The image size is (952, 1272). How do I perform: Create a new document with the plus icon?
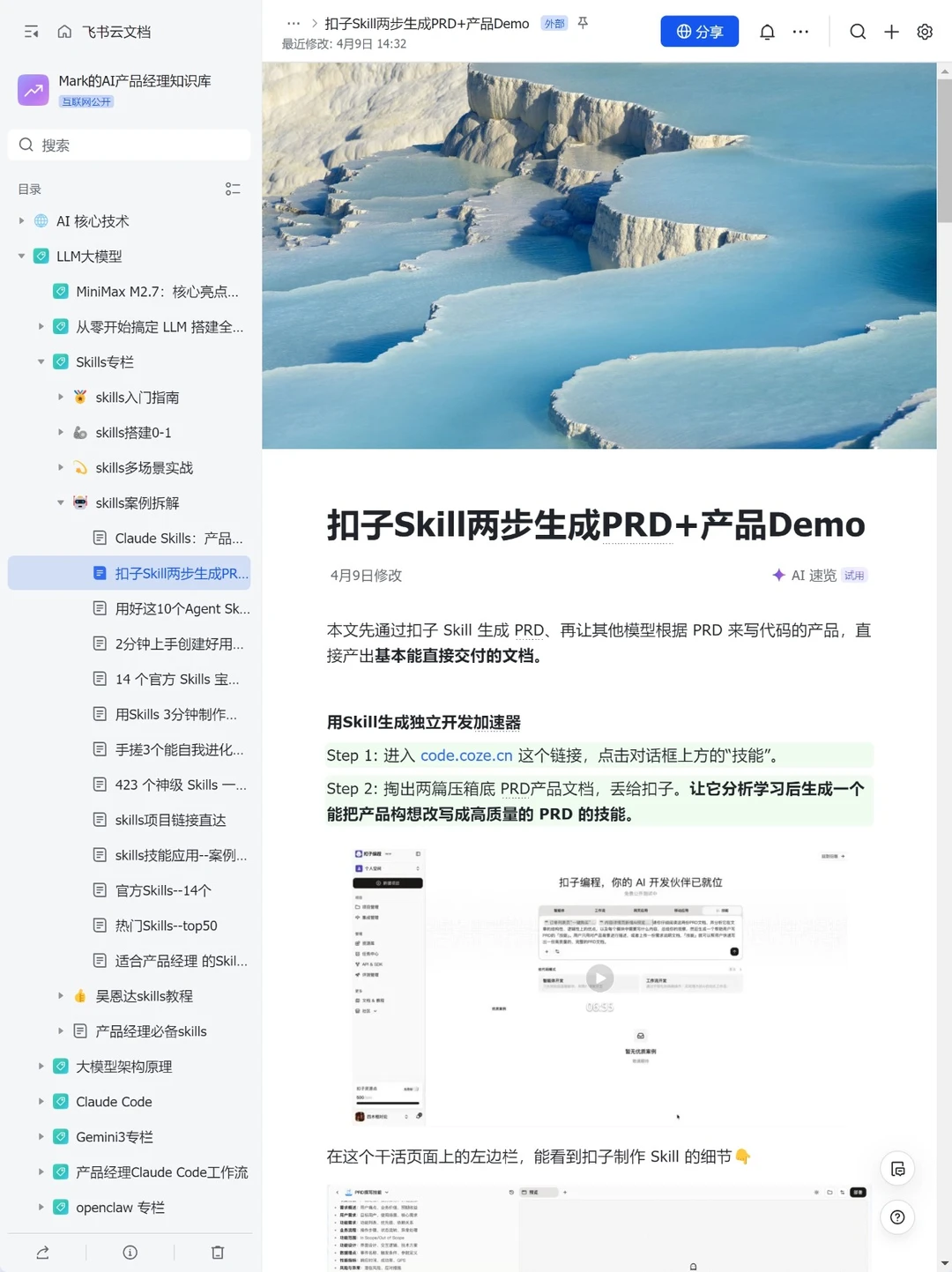891,32
